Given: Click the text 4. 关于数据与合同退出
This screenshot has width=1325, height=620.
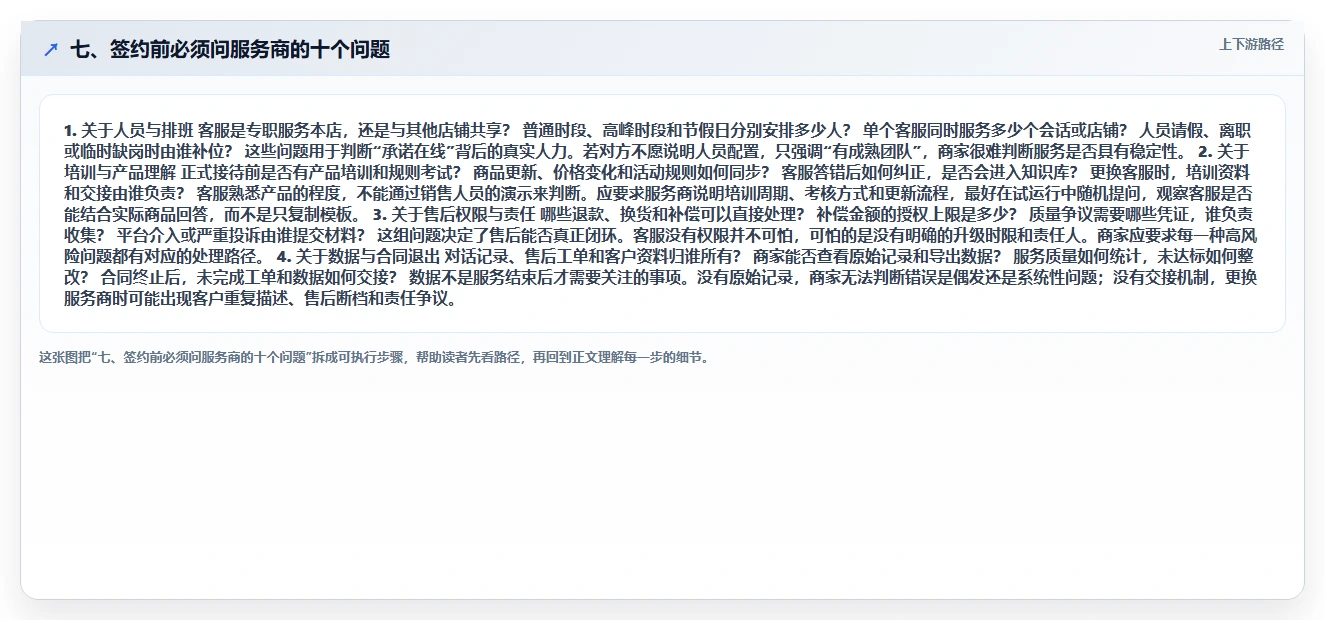Looking at the screenshot, I should tap(357, 256).
